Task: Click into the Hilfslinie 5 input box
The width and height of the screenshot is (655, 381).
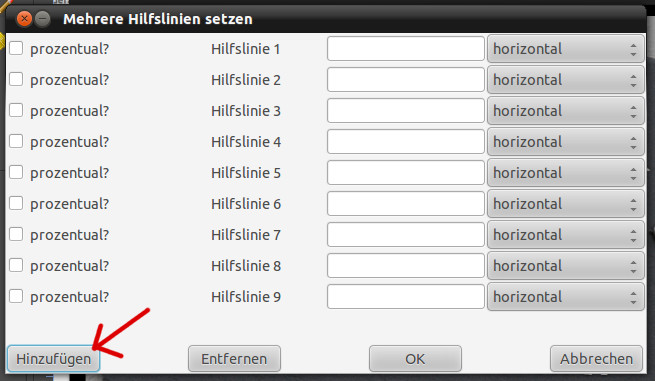Action: [406, 173]
